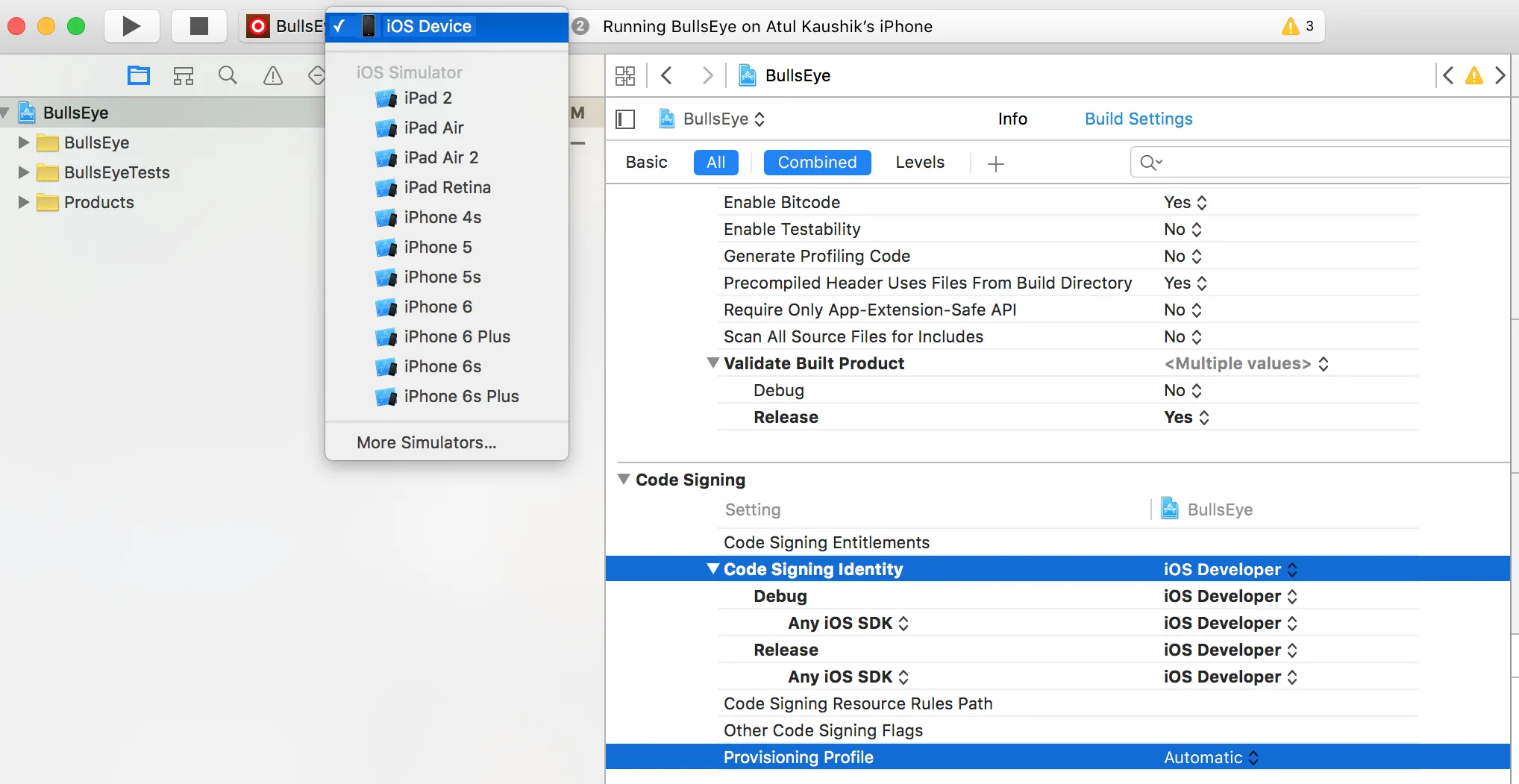The image size is (1519, 784).
Task: Select iPhone 6 Plus simulator
Action: pyautogui.click(x=447, y=336)
